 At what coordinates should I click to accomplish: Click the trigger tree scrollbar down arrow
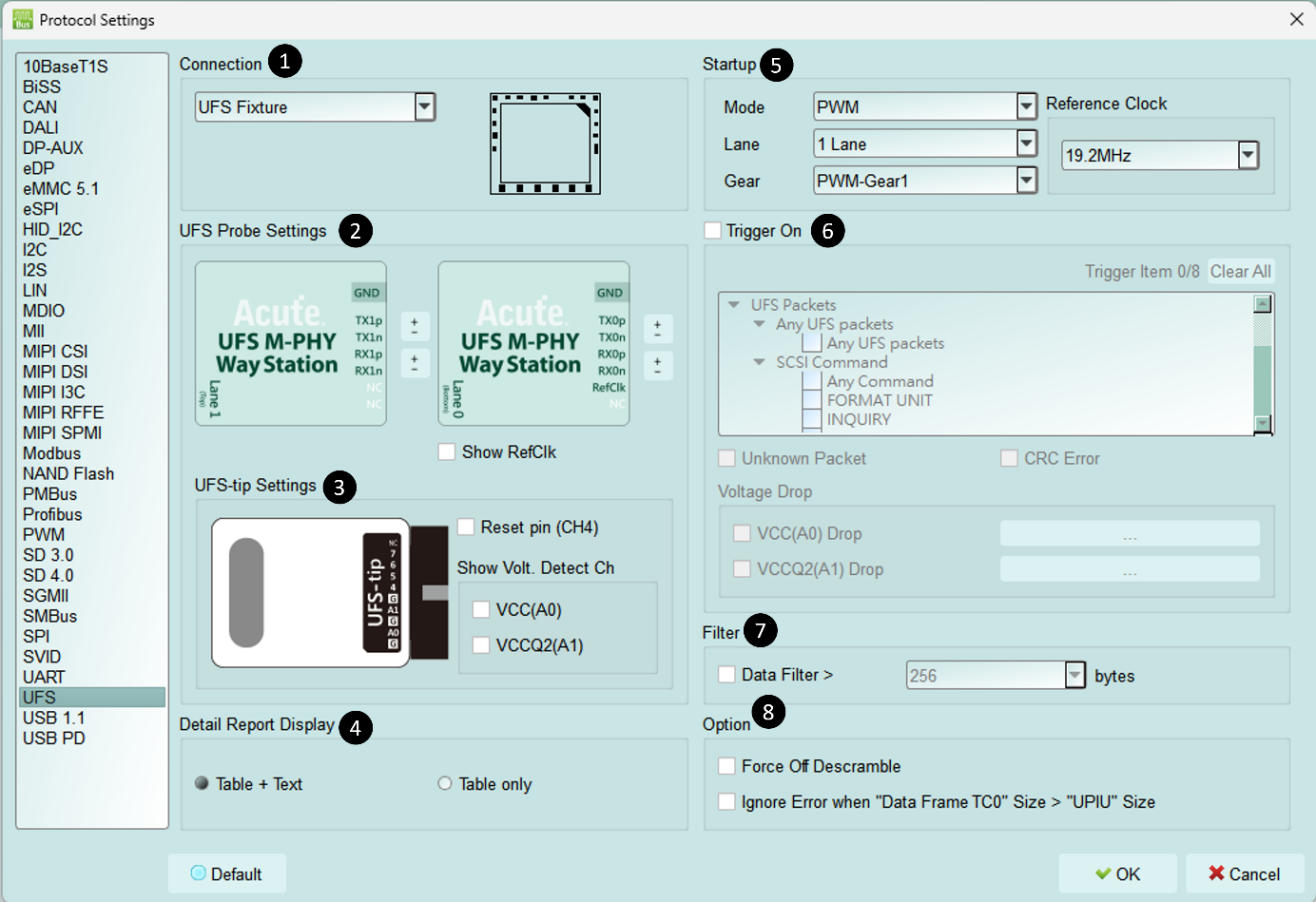pos(1263,424)
